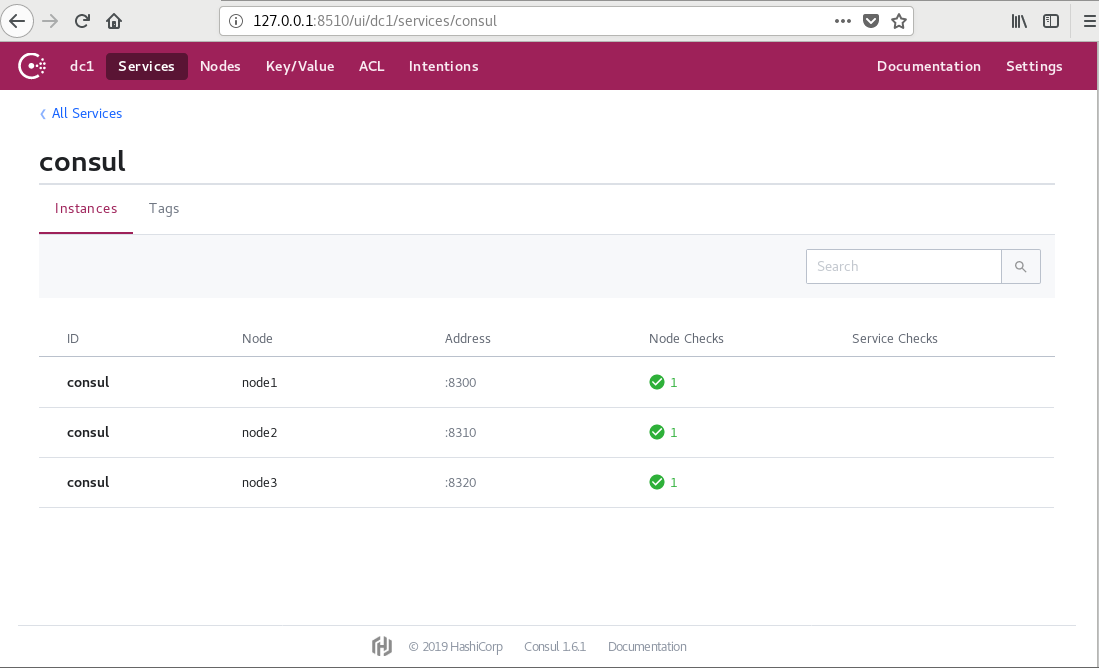Screen dimensions: 1099x668
Task: Click the node2 cell
Action: tap(259, 432)
